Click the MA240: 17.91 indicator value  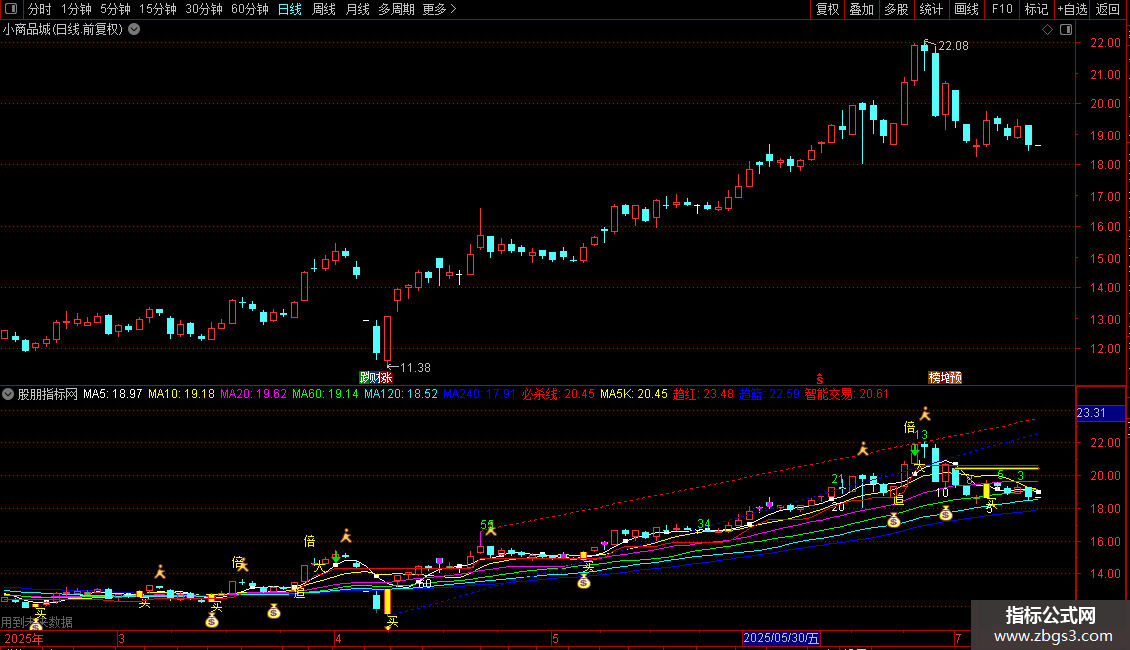pyautogui.click(x=479, y=394)
